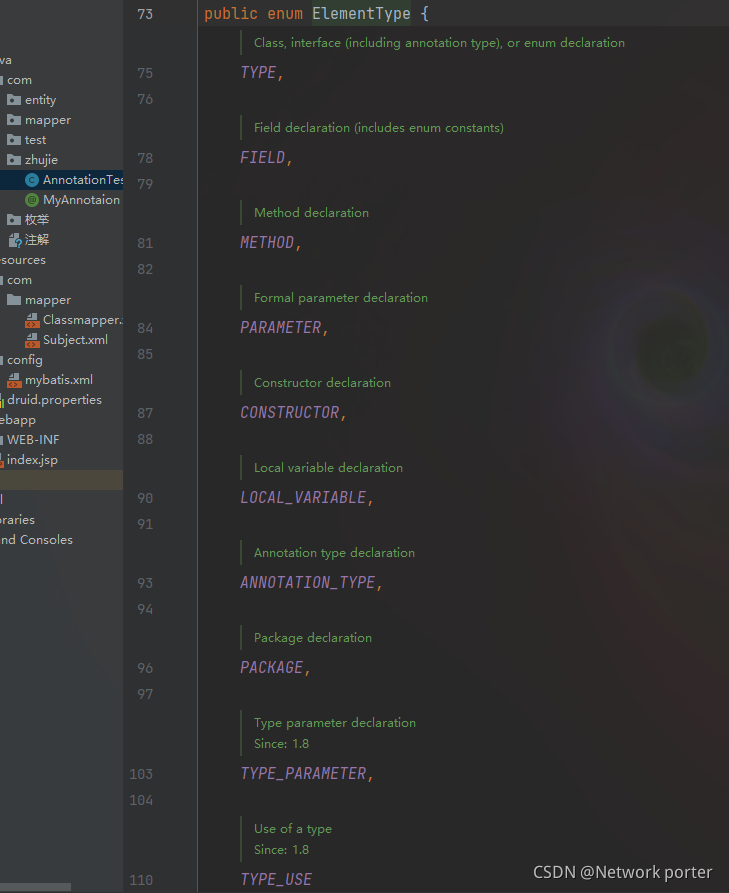Open AnnotationTest in the project tree

(83, 180)
